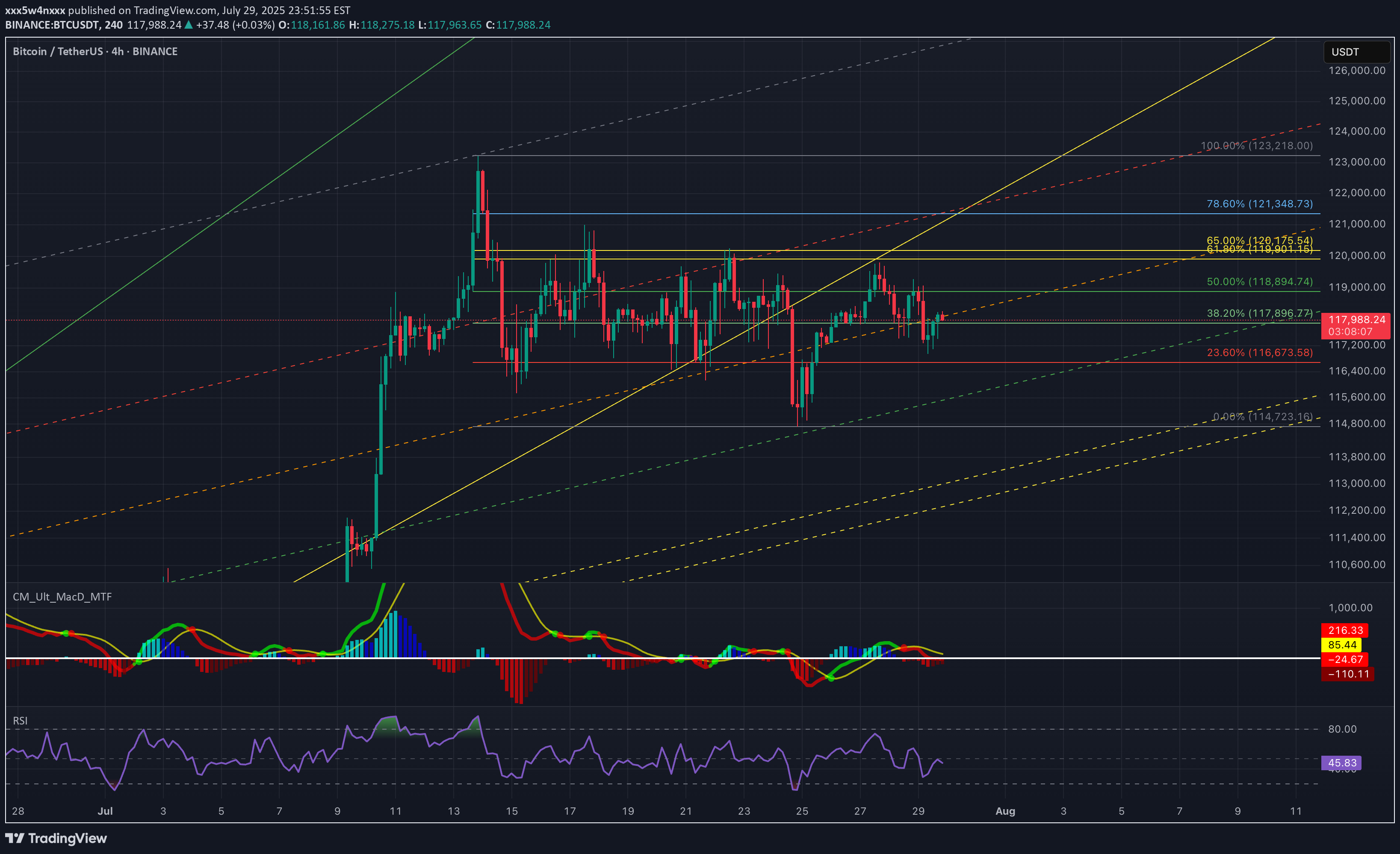This screenshot has height=854, width=1400.
Task: Select the low value L:117,963.65
Action: [450, 25]
